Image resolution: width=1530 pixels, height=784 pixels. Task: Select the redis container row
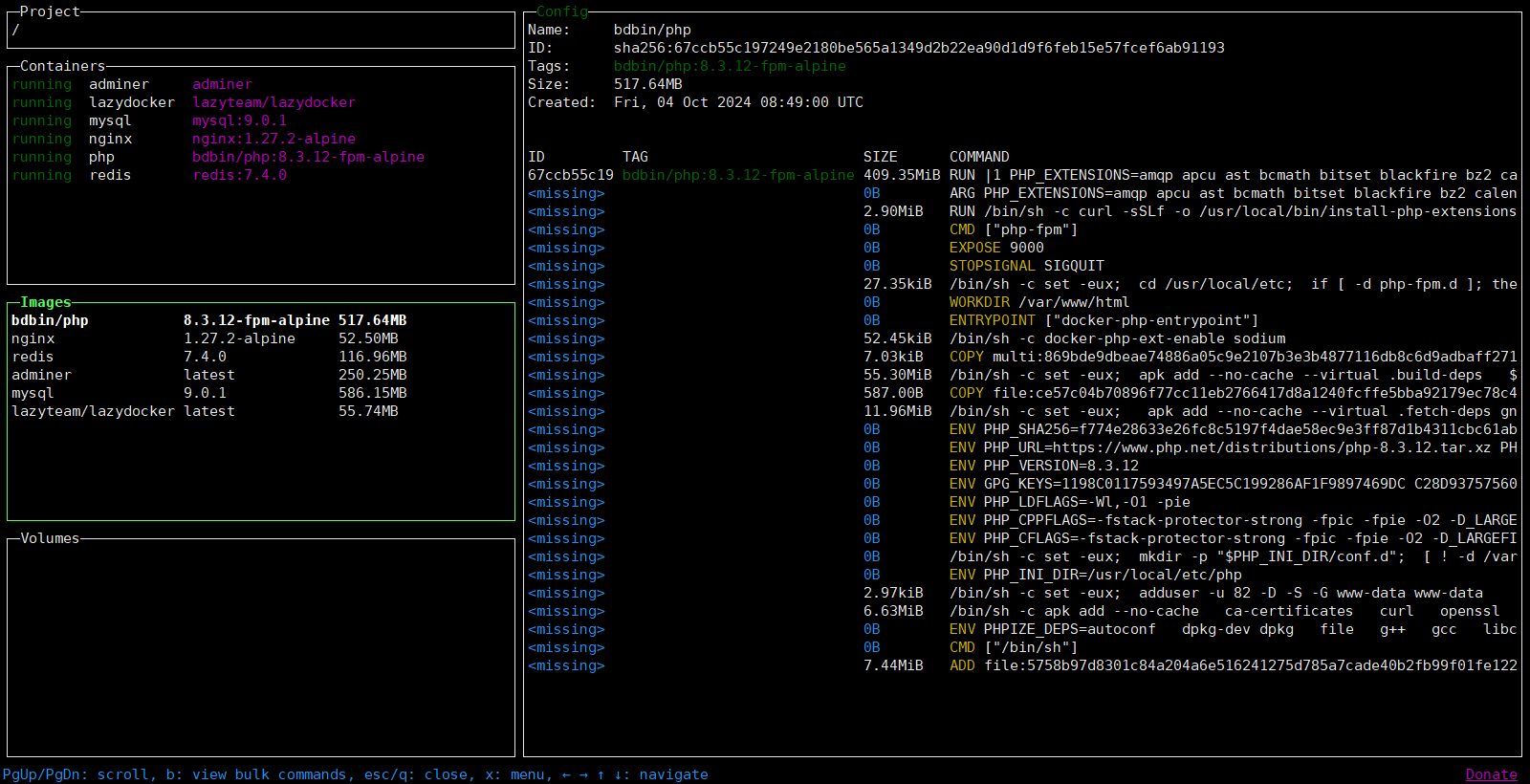pyautogui.click(x=261, y=175)
